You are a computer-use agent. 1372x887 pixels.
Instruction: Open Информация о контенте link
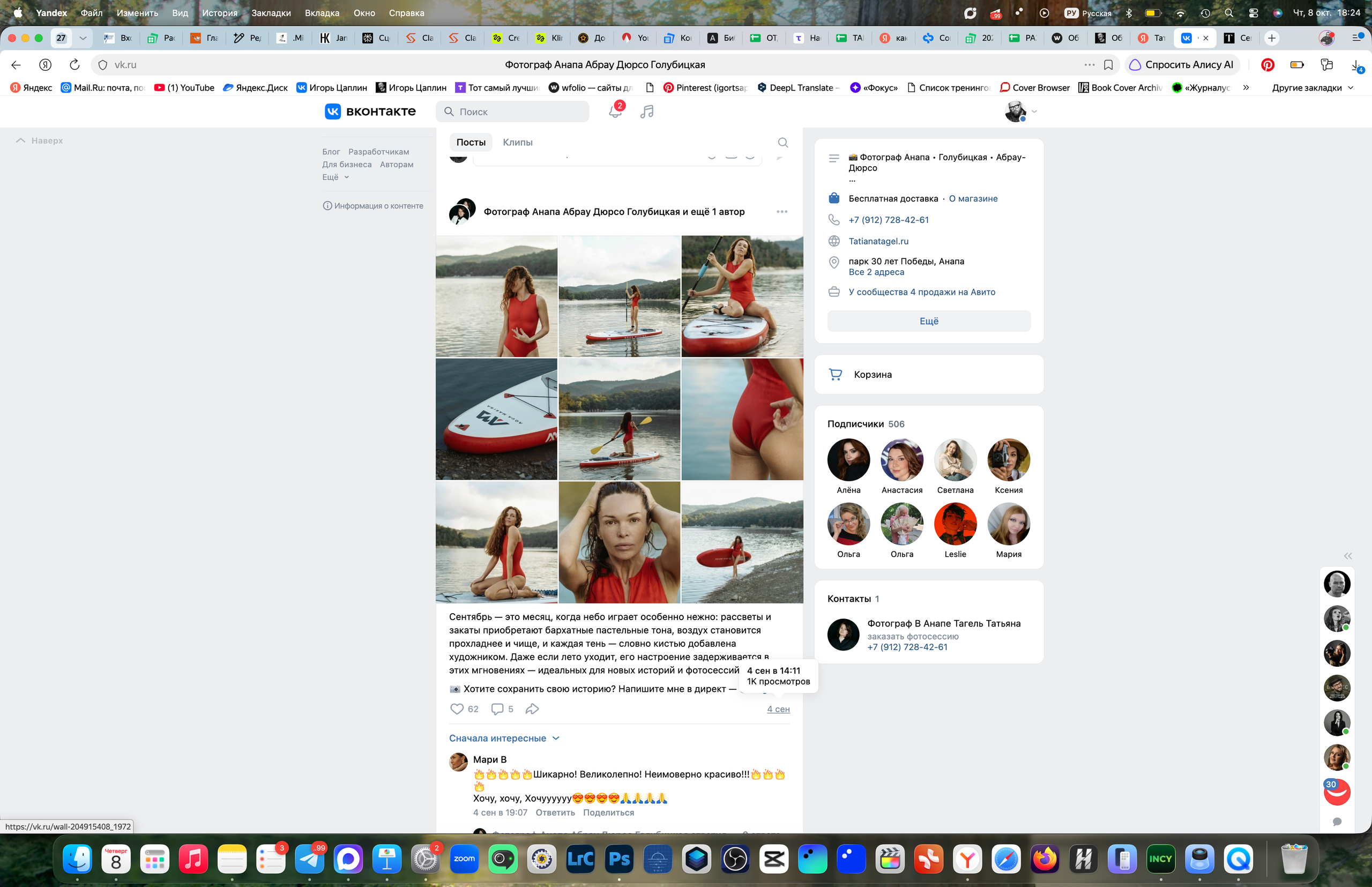click(372, 206)
